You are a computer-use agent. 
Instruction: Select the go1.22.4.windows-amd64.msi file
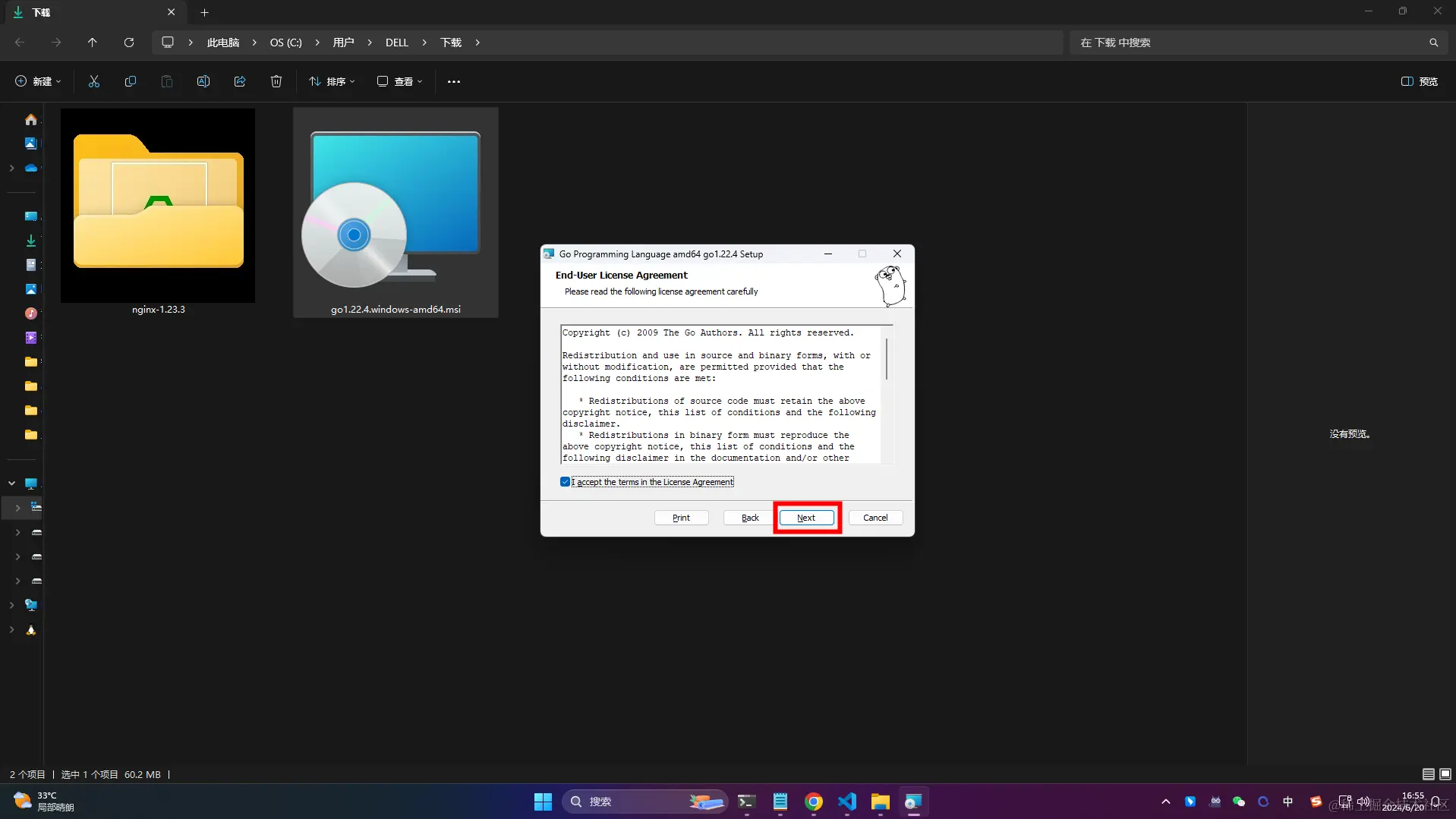(x=396, y=212)
